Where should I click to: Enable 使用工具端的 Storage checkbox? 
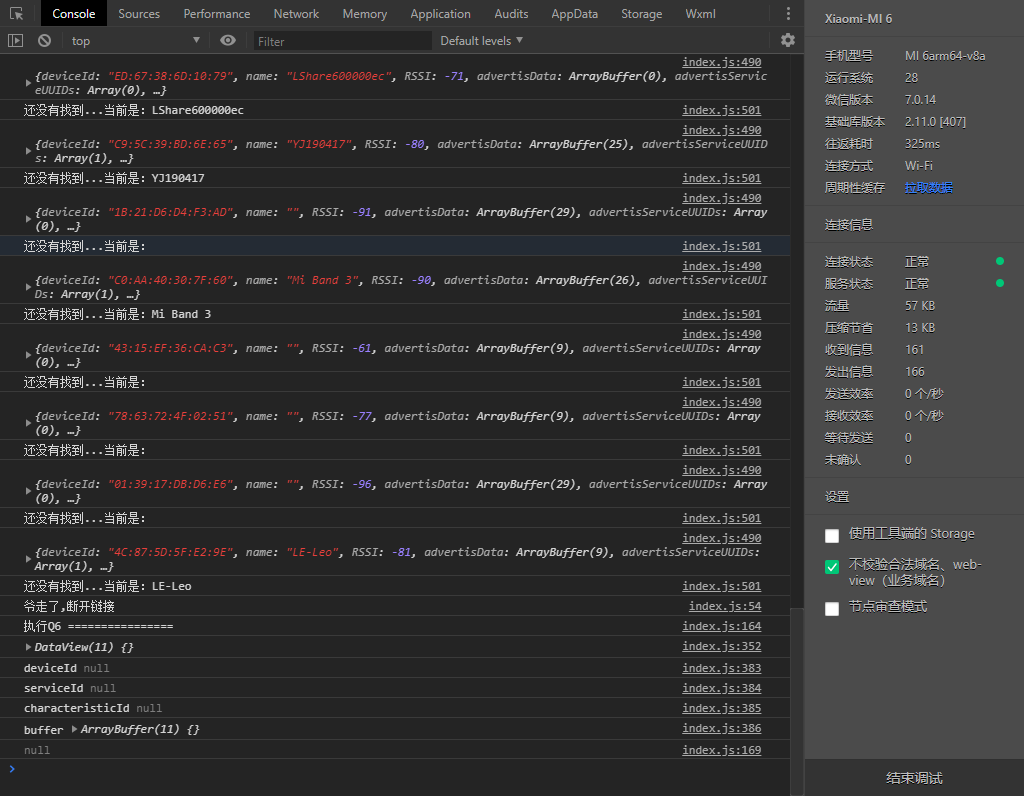[832, 536]
